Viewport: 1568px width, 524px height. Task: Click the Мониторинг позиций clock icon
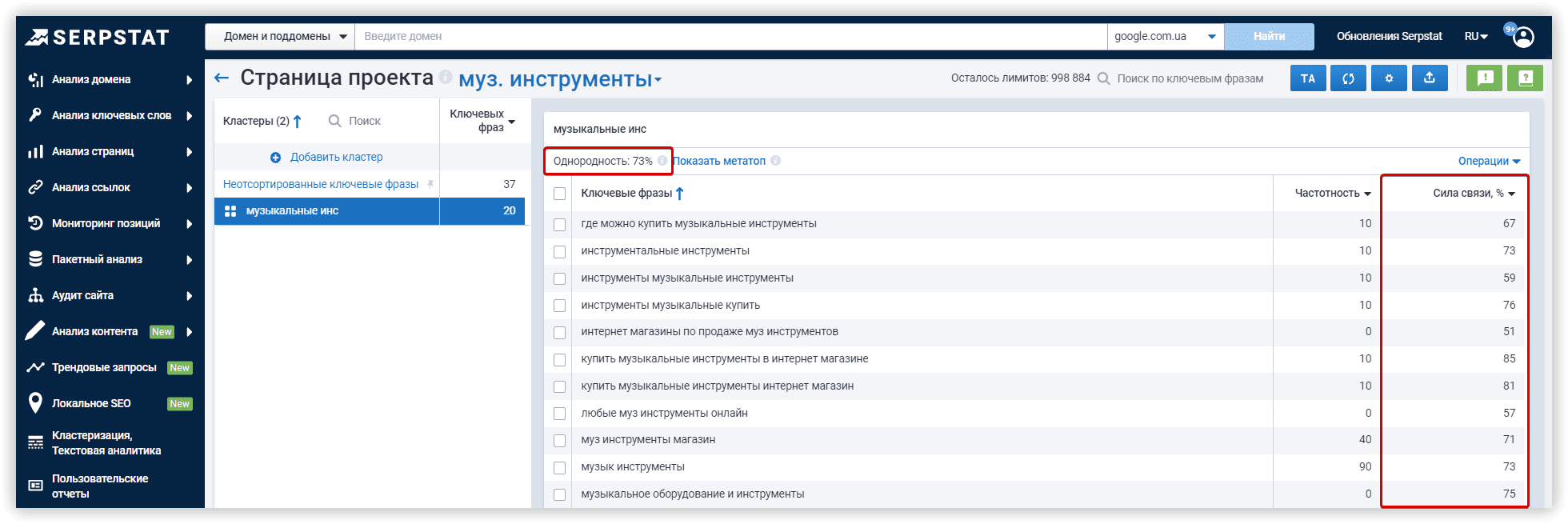point(35,223)
